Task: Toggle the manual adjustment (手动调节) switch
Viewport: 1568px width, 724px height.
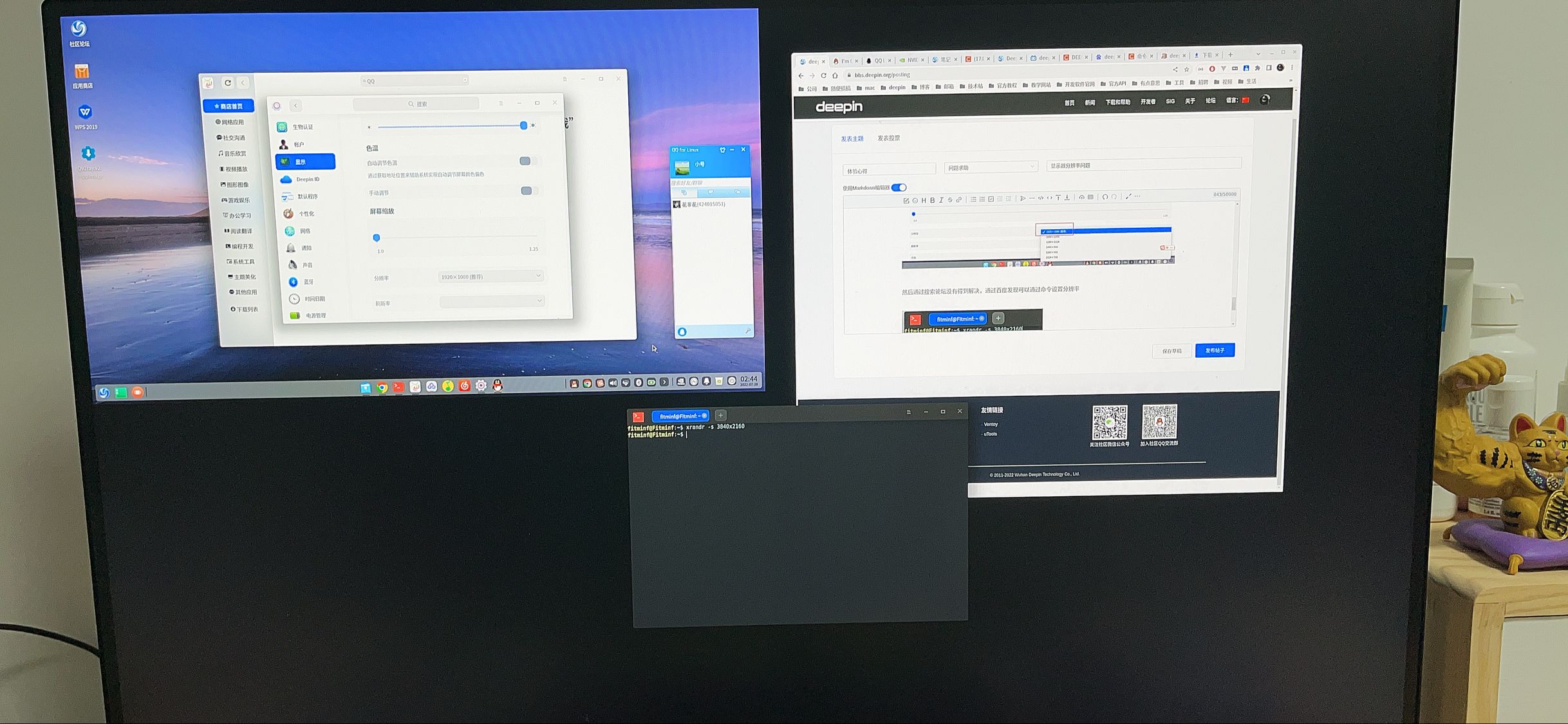Action: [528, 190]
